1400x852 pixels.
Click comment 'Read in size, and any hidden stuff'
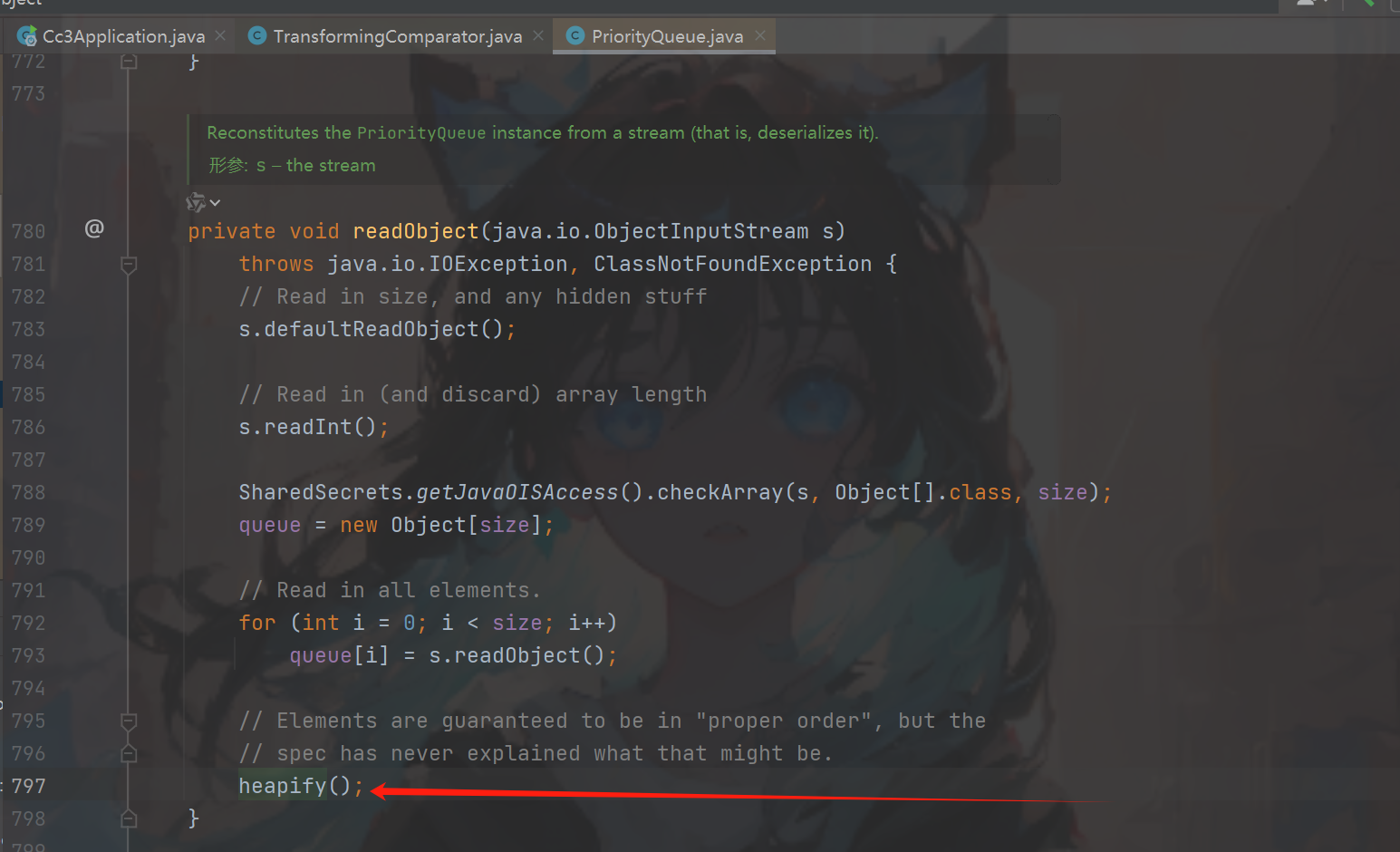(x=472, y=296)
